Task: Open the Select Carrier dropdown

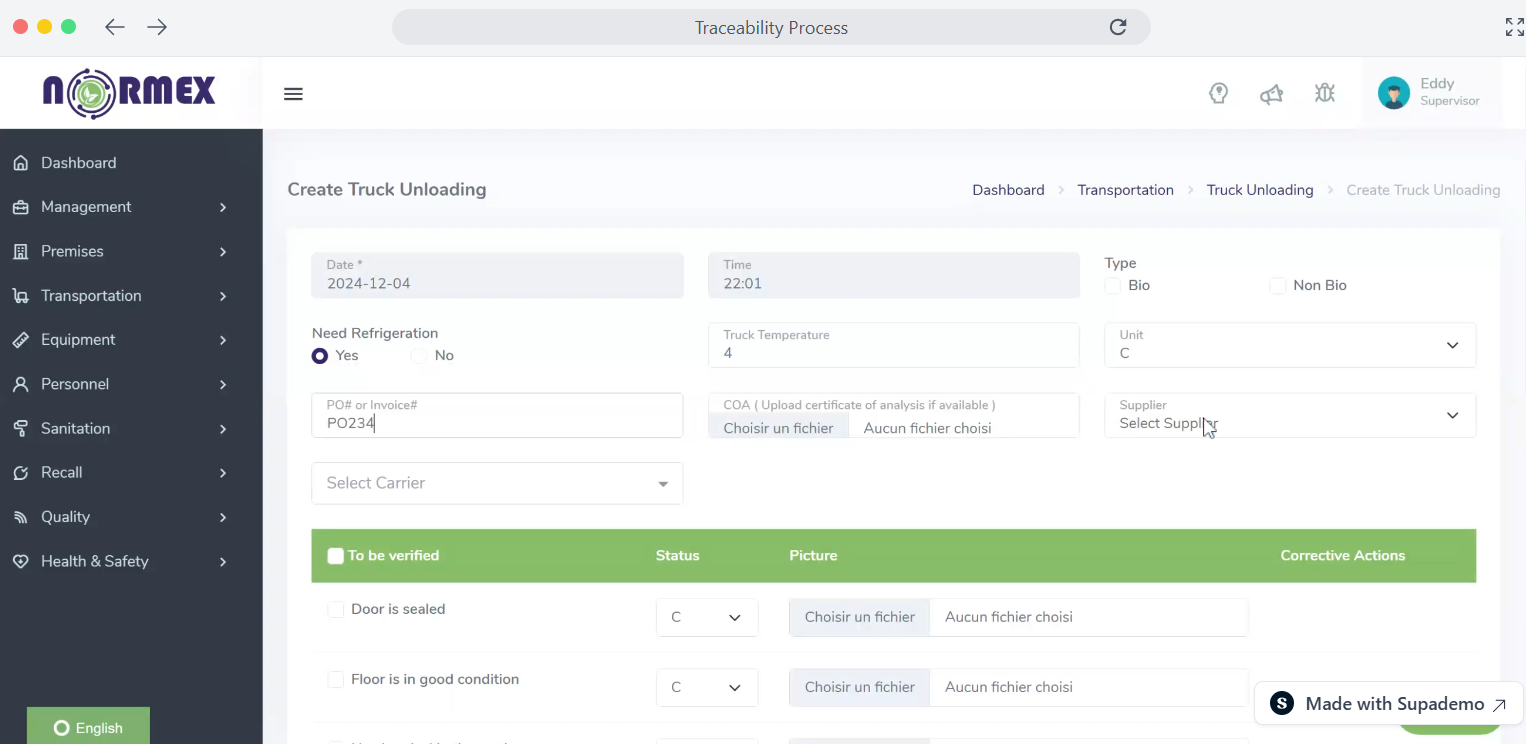Action: [x=496, y=483]
